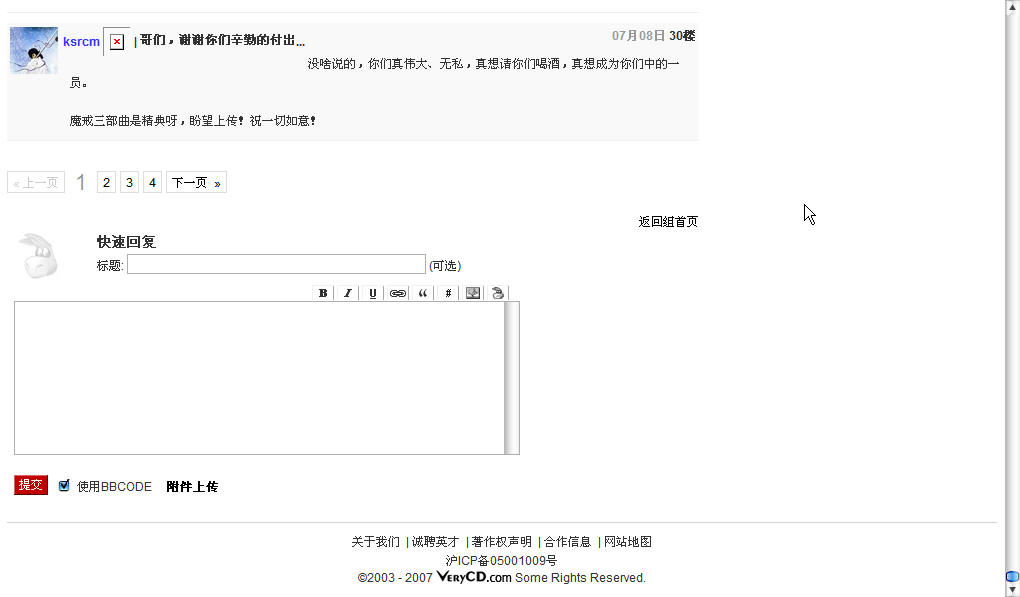Click the post title 哥们，谢谢你们辛勤的付出

pyautogui.click(x=222, y=40)
